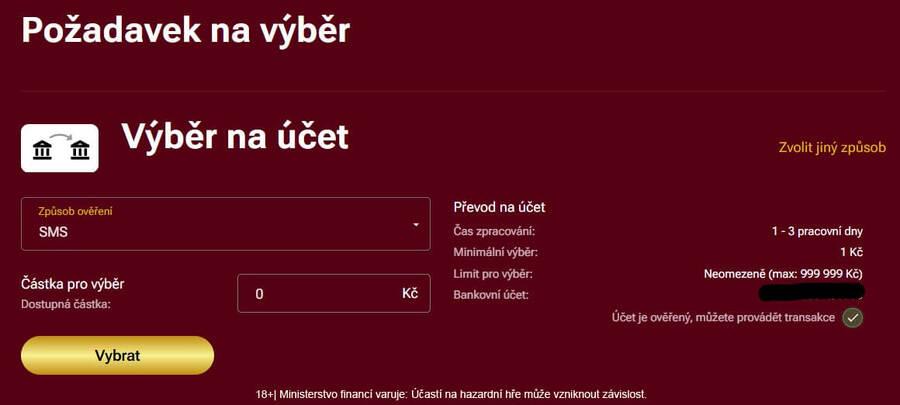Click the Účet je ověřený status text
Viewport: 900px width, 405px height.
pos(723,317)
